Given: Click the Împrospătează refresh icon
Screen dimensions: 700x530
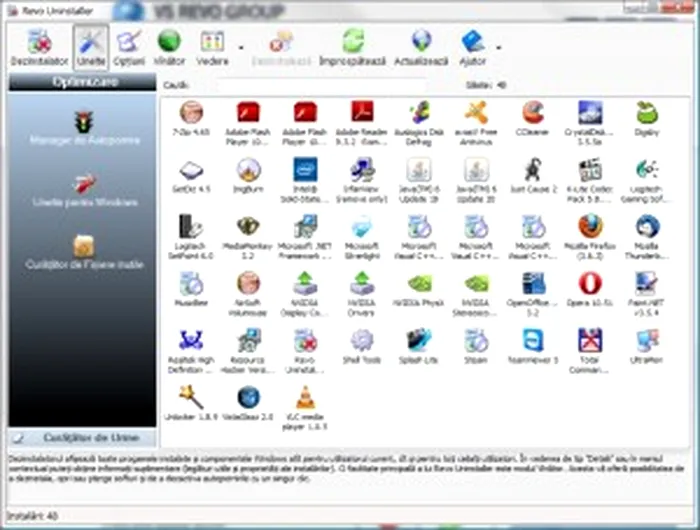Looking at the screenshot, I should pos(352,46).
